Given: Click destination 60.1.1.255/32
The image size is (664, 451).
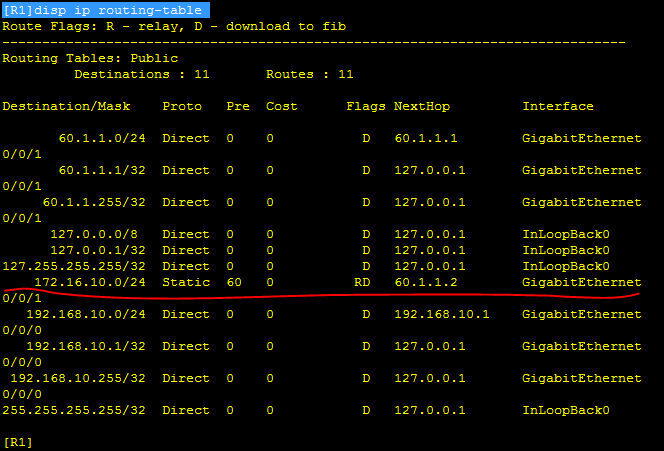Looking at the screenshot, I should [x=94, y=202].
